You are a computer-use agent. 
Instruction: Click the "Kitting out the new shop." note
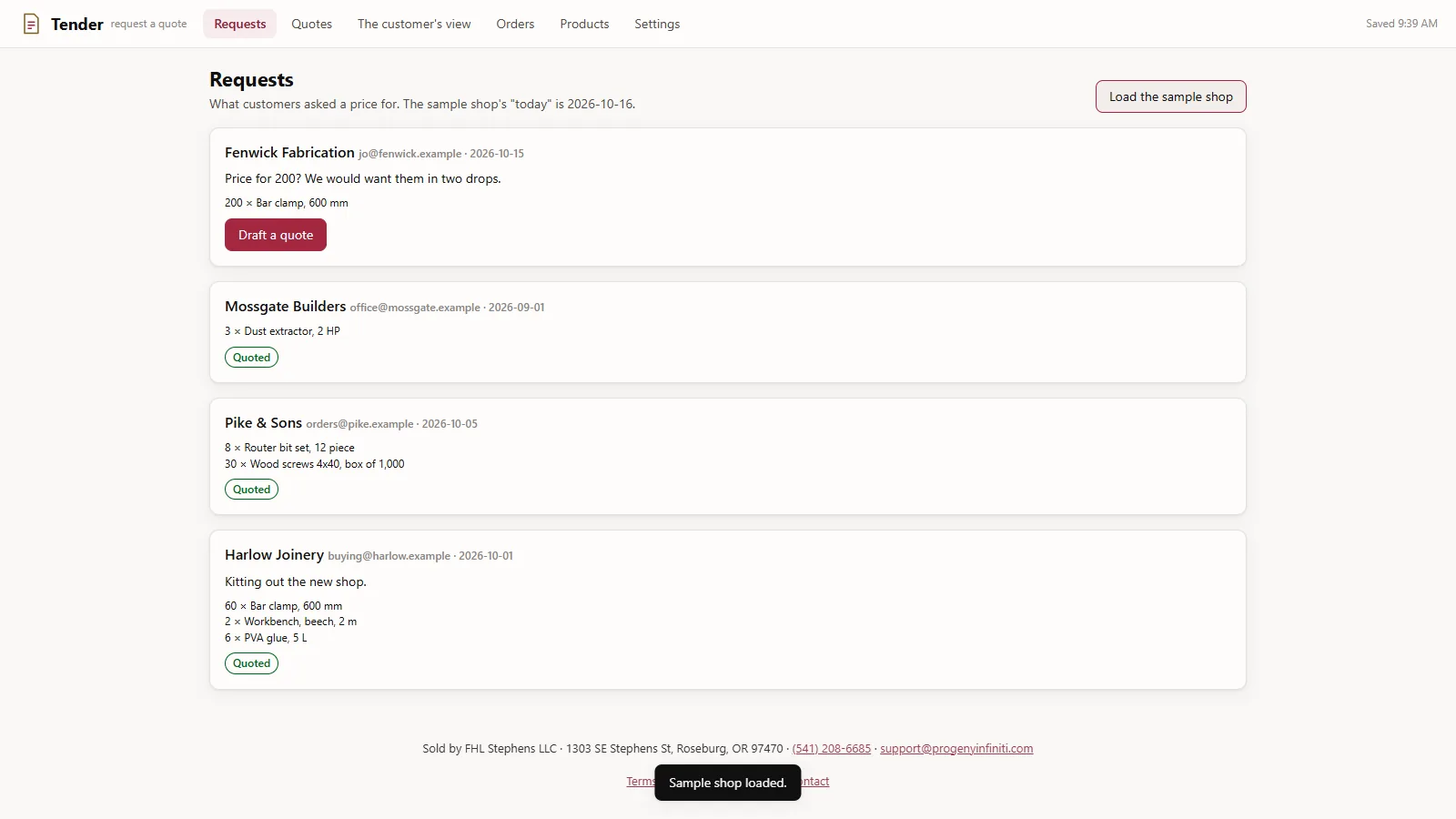click(x=296, y=581)
